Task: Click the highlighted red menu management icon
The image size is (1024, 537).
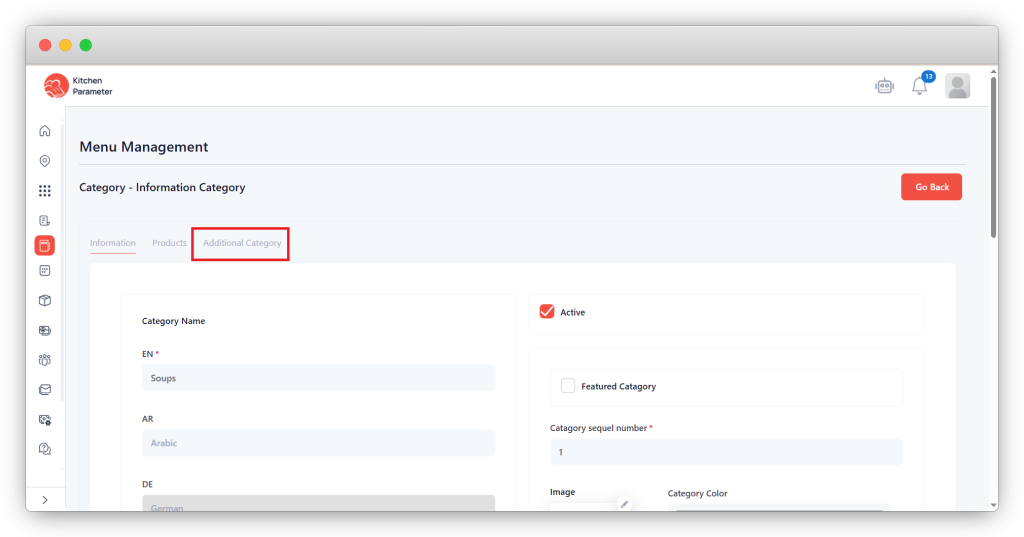Action: tap(44, 245)
